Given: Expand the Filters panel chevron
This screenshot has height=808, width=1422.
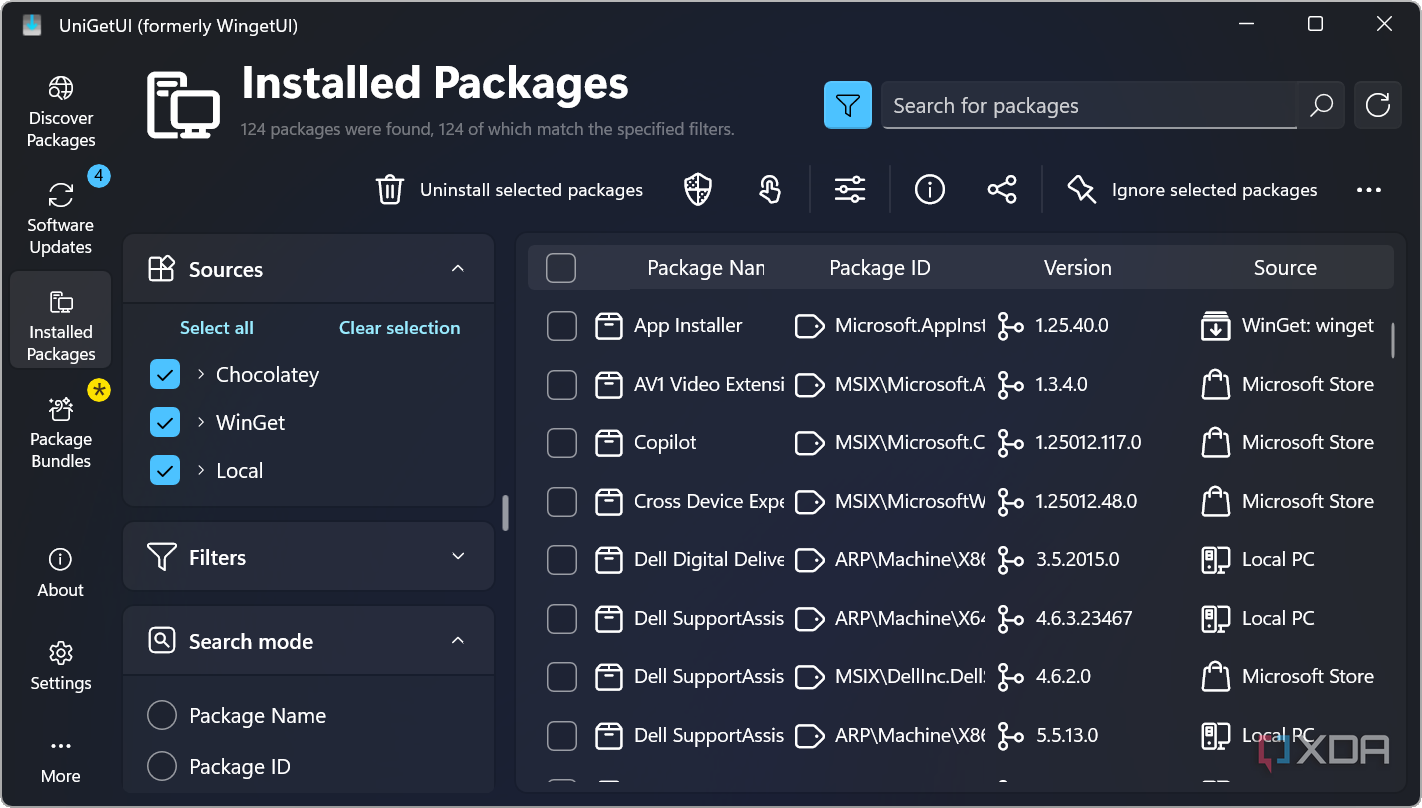Looking at the screenshot, I should click(458, 557).
